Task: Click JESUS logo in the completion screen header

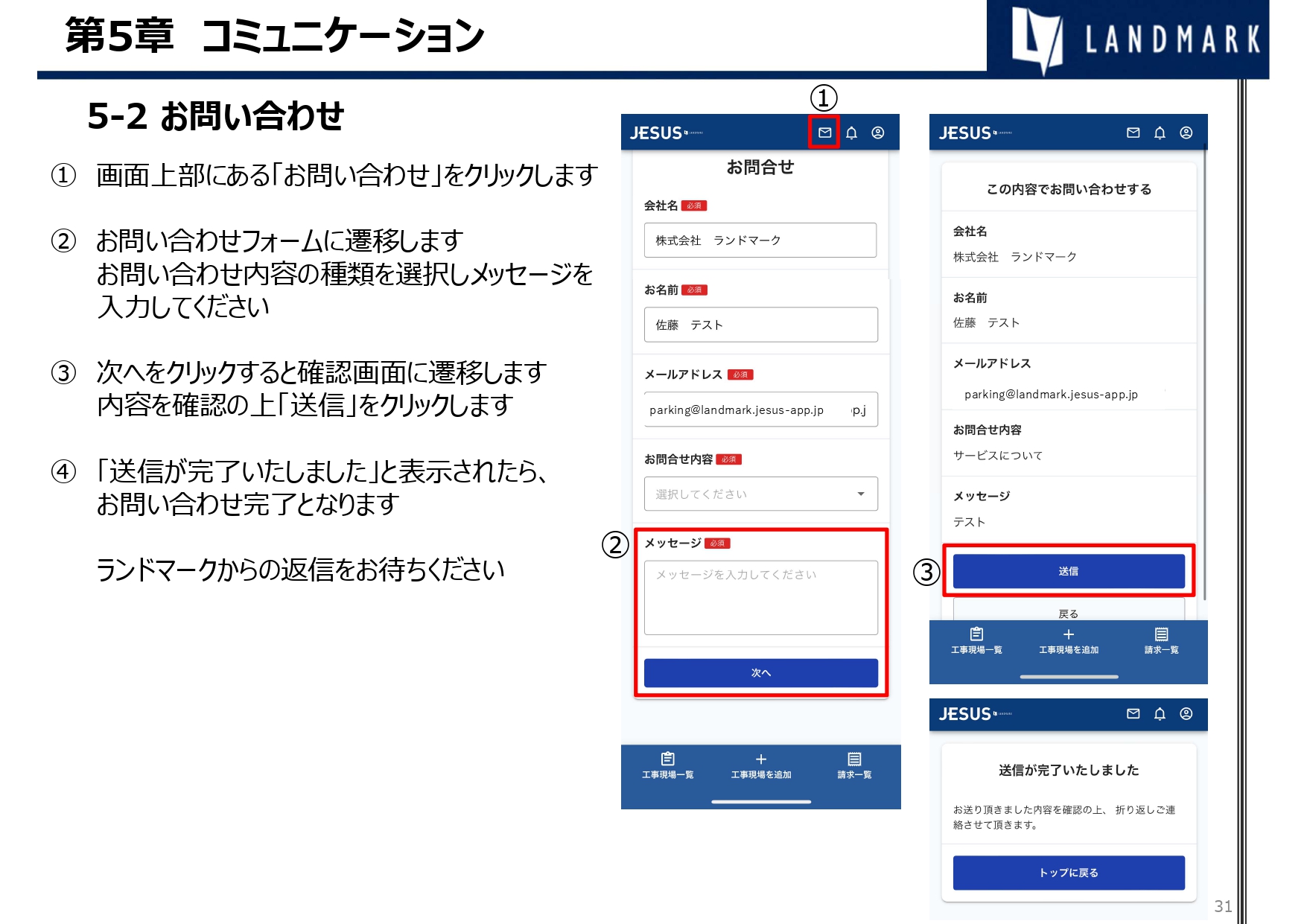Action: 975,714
